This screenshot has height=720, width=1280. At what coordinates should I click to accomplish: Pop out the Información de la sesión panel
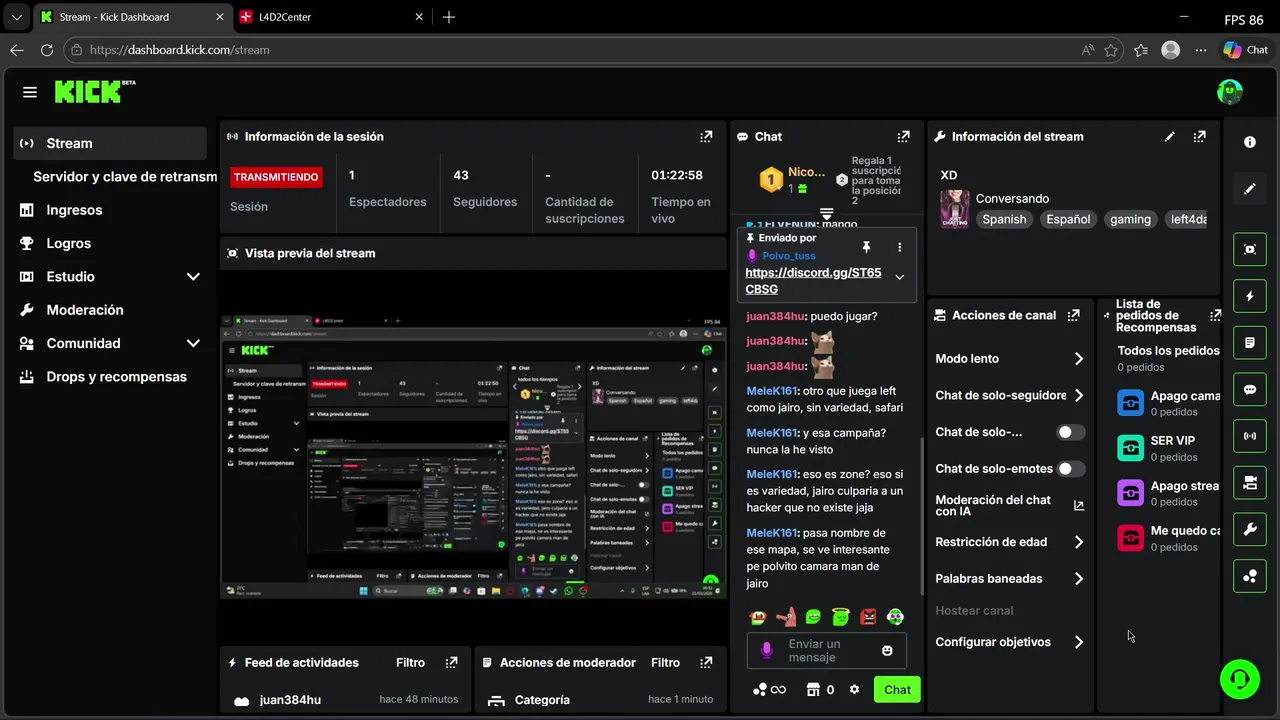(x=706, y=137)
